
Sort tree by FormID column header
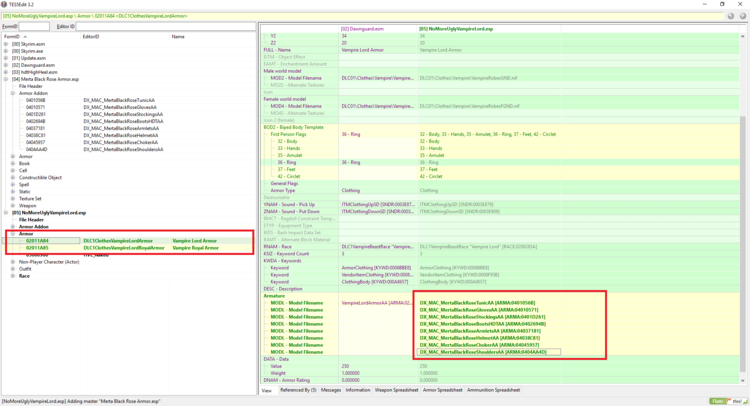[x=41, y=36]
